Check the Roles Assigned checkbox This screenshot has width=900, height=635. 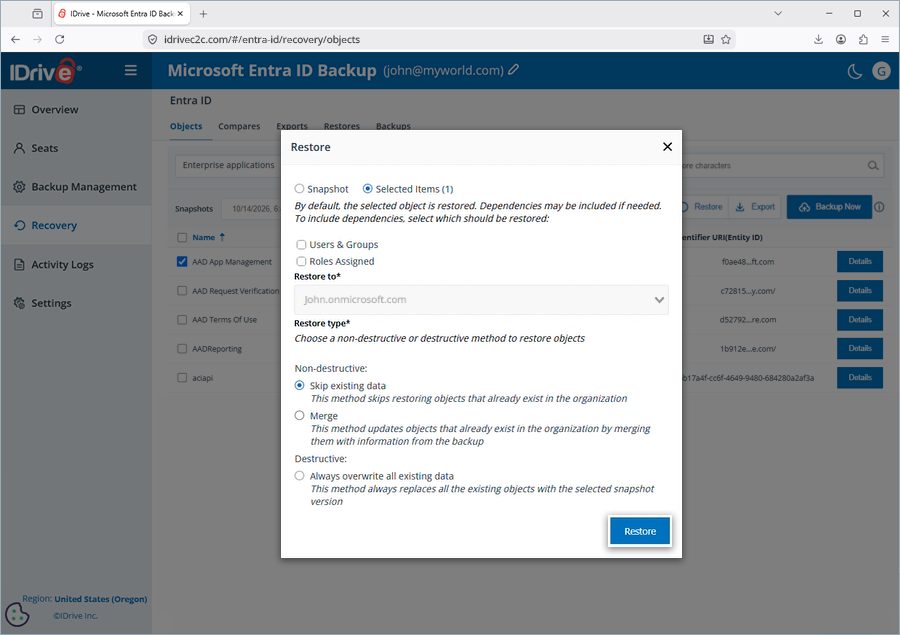tap(301, 261)
